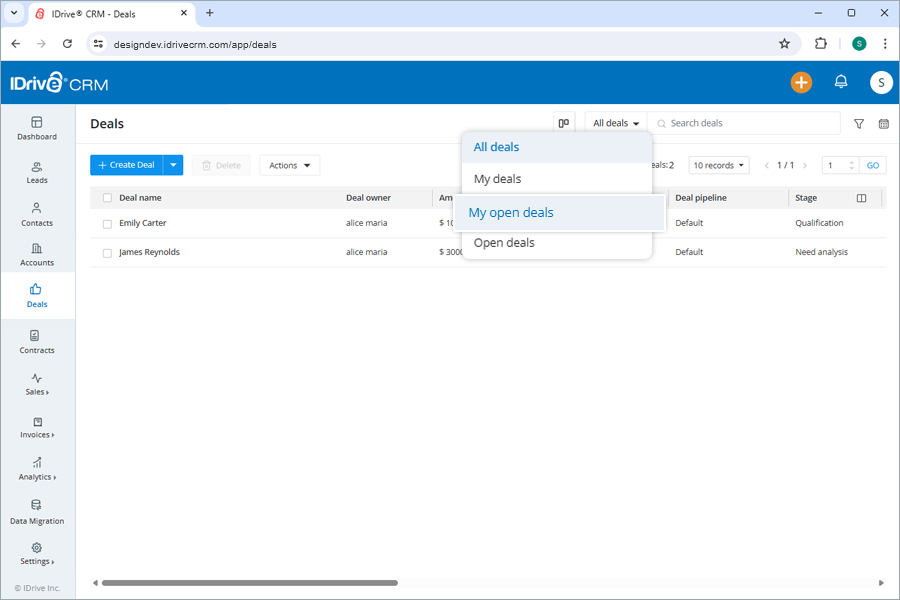Open the calendar view icon

click(x=883, y=123)
